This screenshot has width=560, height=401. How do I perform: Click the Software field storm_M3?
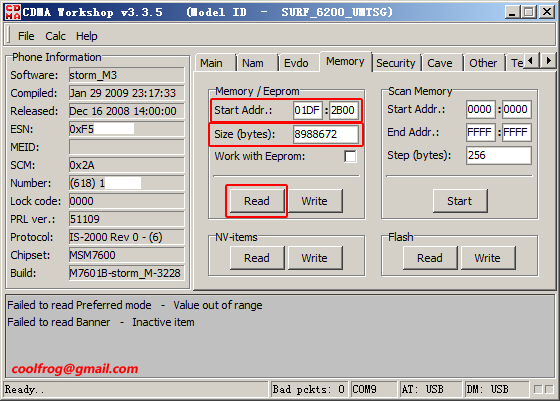point(126,75)
